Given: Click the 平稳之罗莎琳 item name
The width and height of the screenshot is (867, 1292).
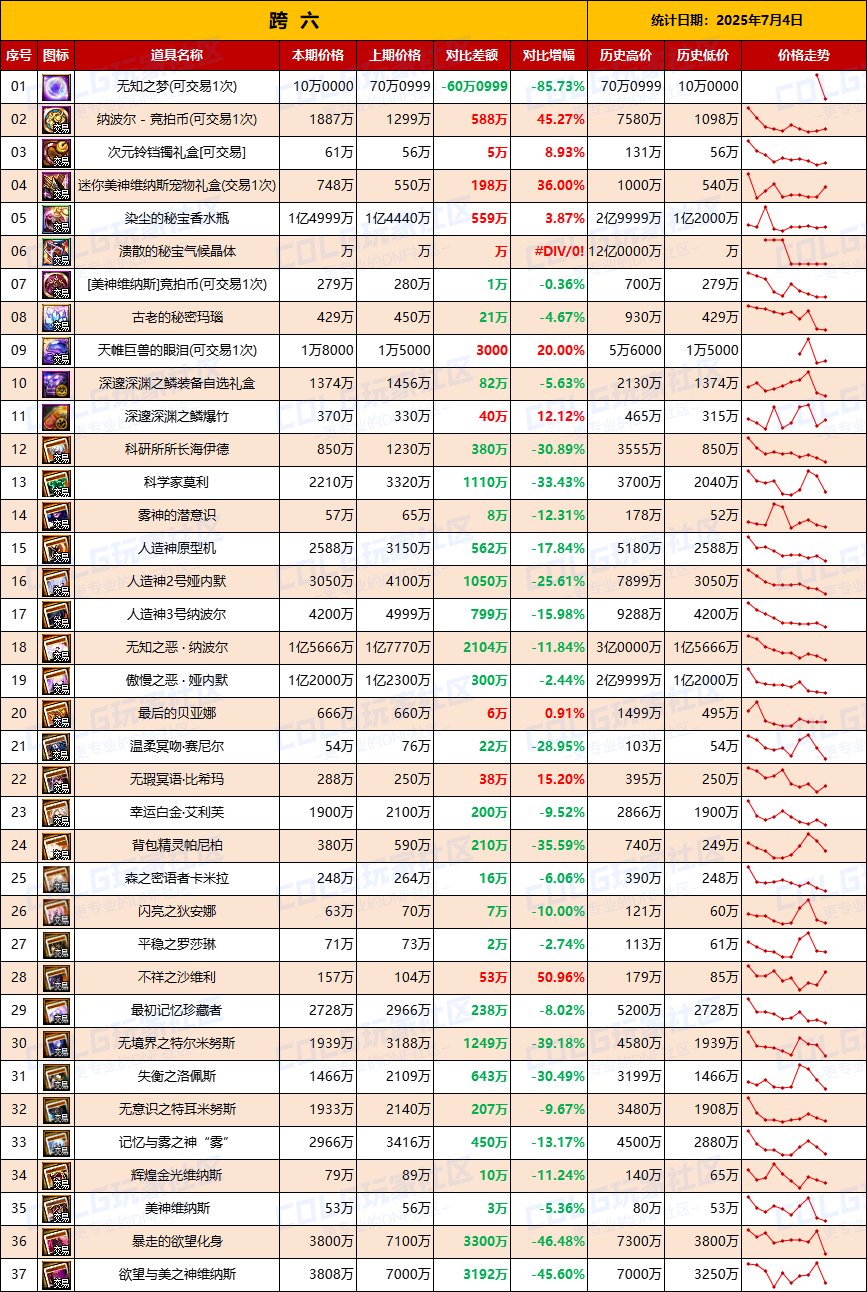Looking at the screenshot, I should coord(177,945).
